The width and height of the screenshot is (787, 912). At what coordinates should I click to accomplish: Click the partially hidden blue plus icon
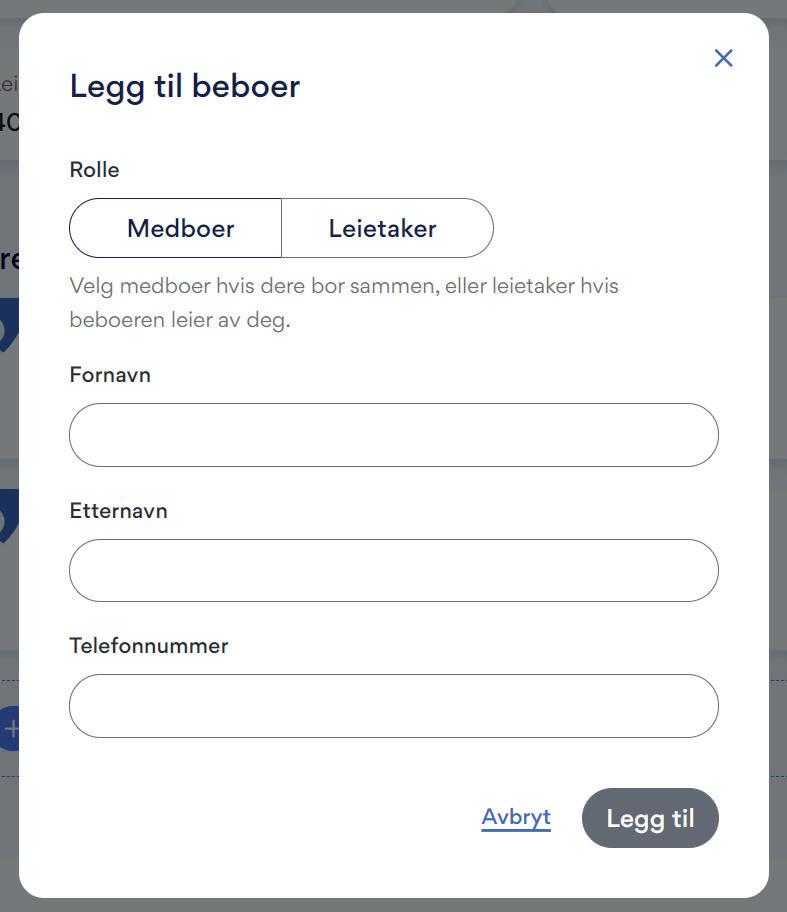(10, 728)
